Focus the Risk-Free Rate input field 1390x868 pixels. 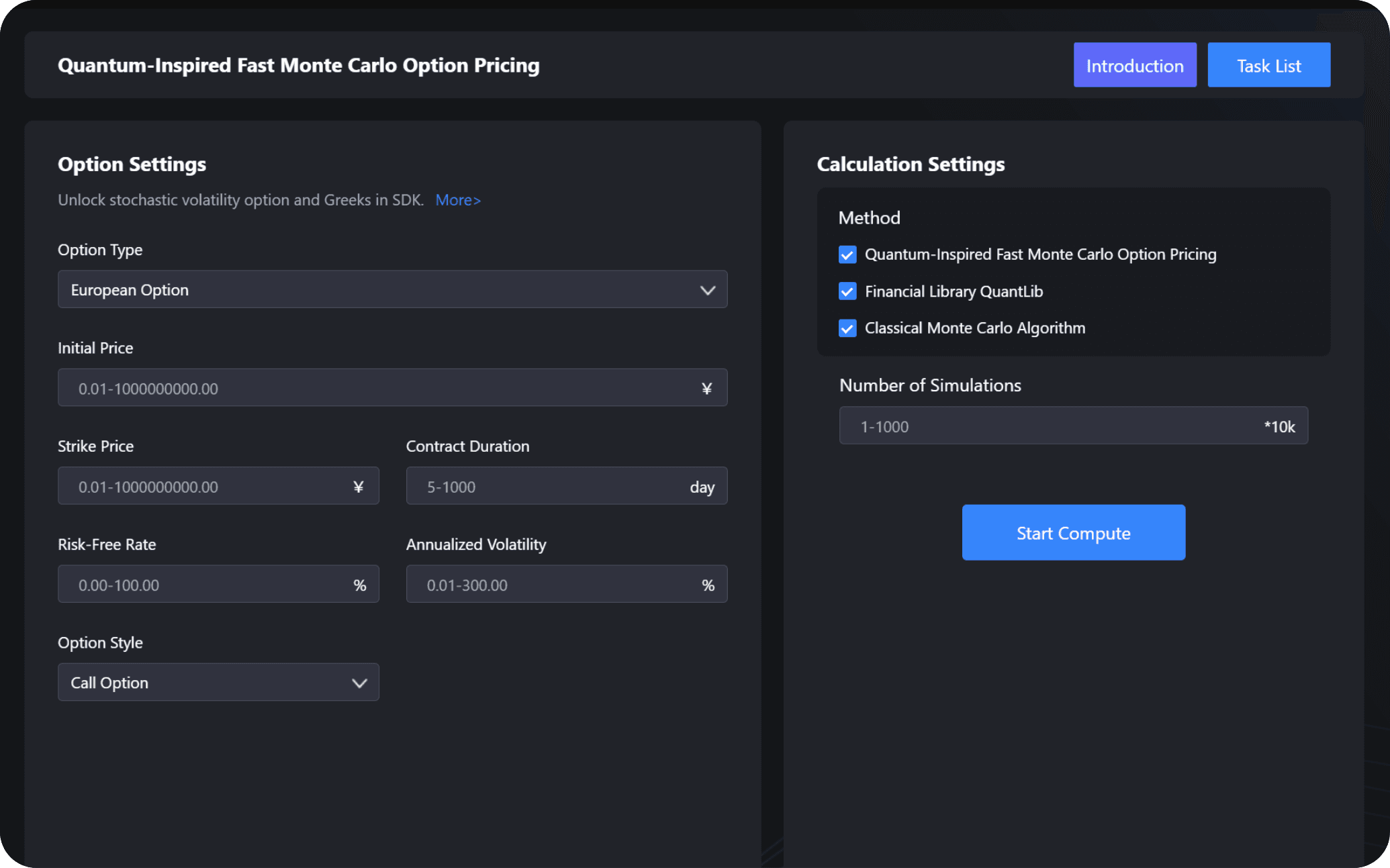click(218, 584)
